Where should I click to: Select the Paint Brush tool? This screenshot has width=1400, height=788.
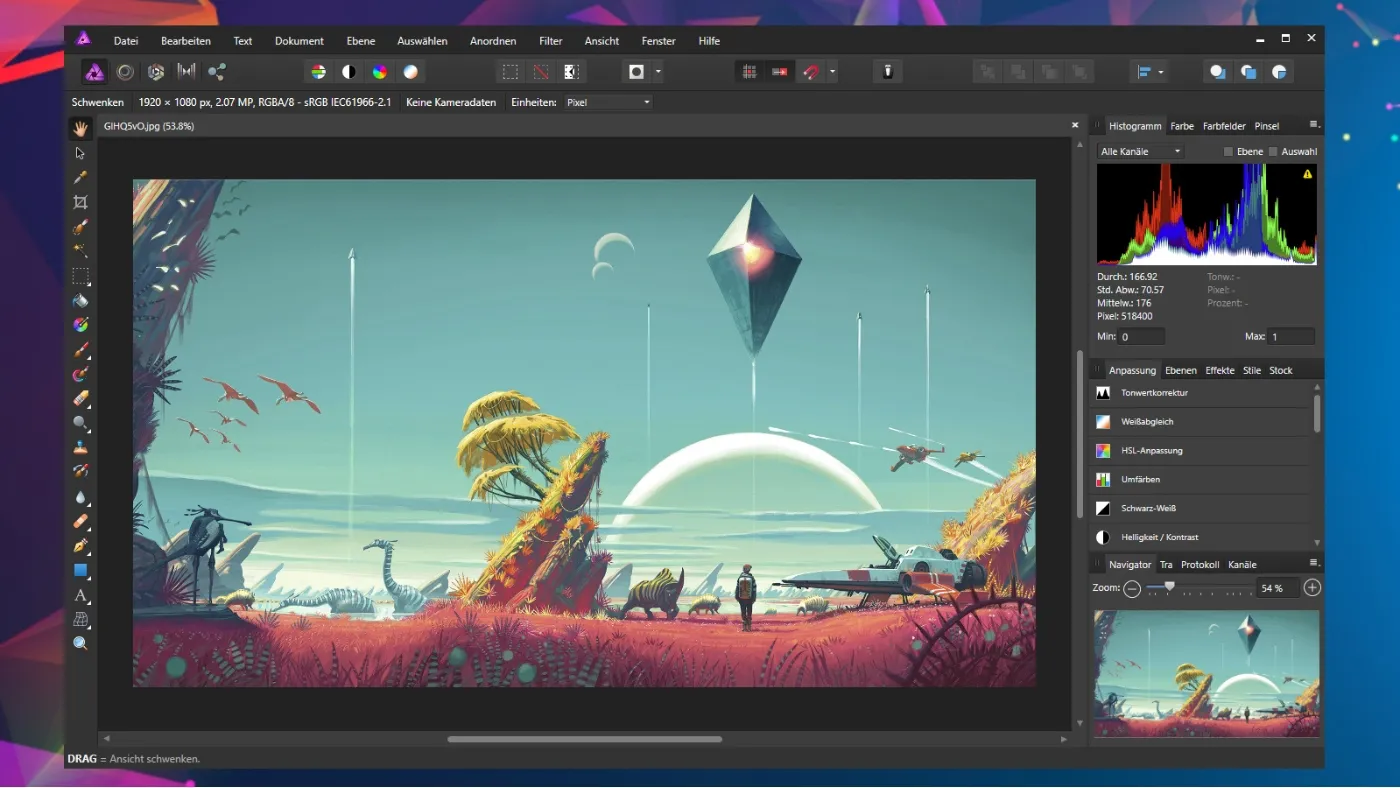click(x=80, y=349)
